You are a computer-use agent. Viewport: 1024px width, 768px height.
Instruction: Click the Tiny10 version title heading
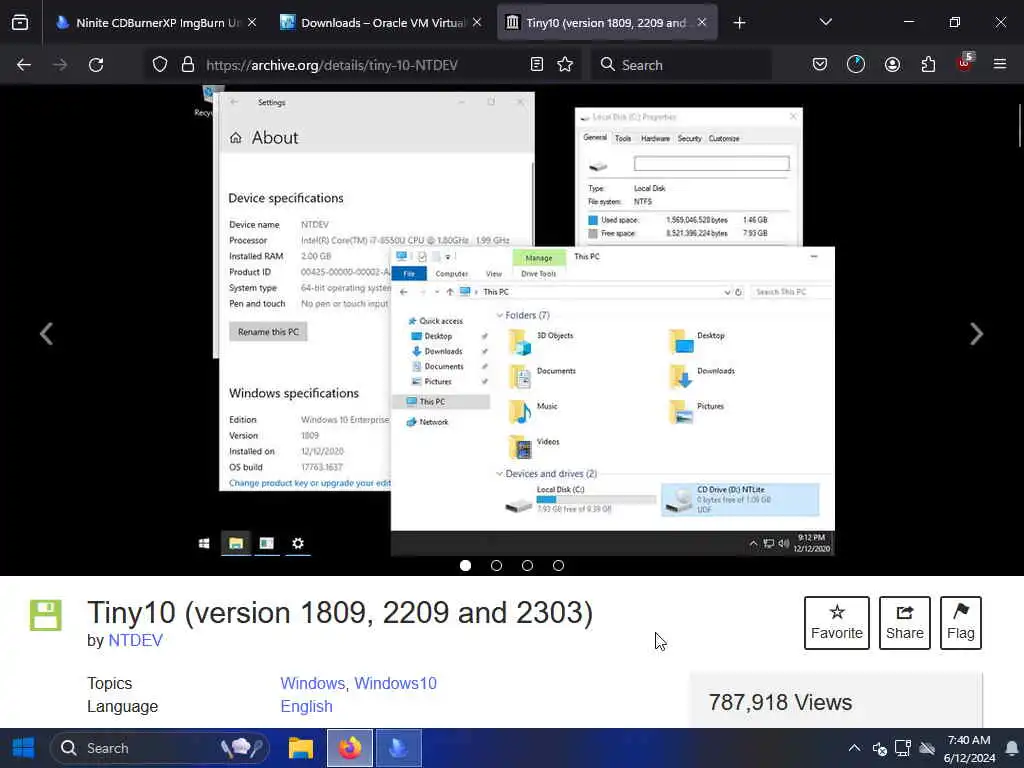tap(340, 613)
